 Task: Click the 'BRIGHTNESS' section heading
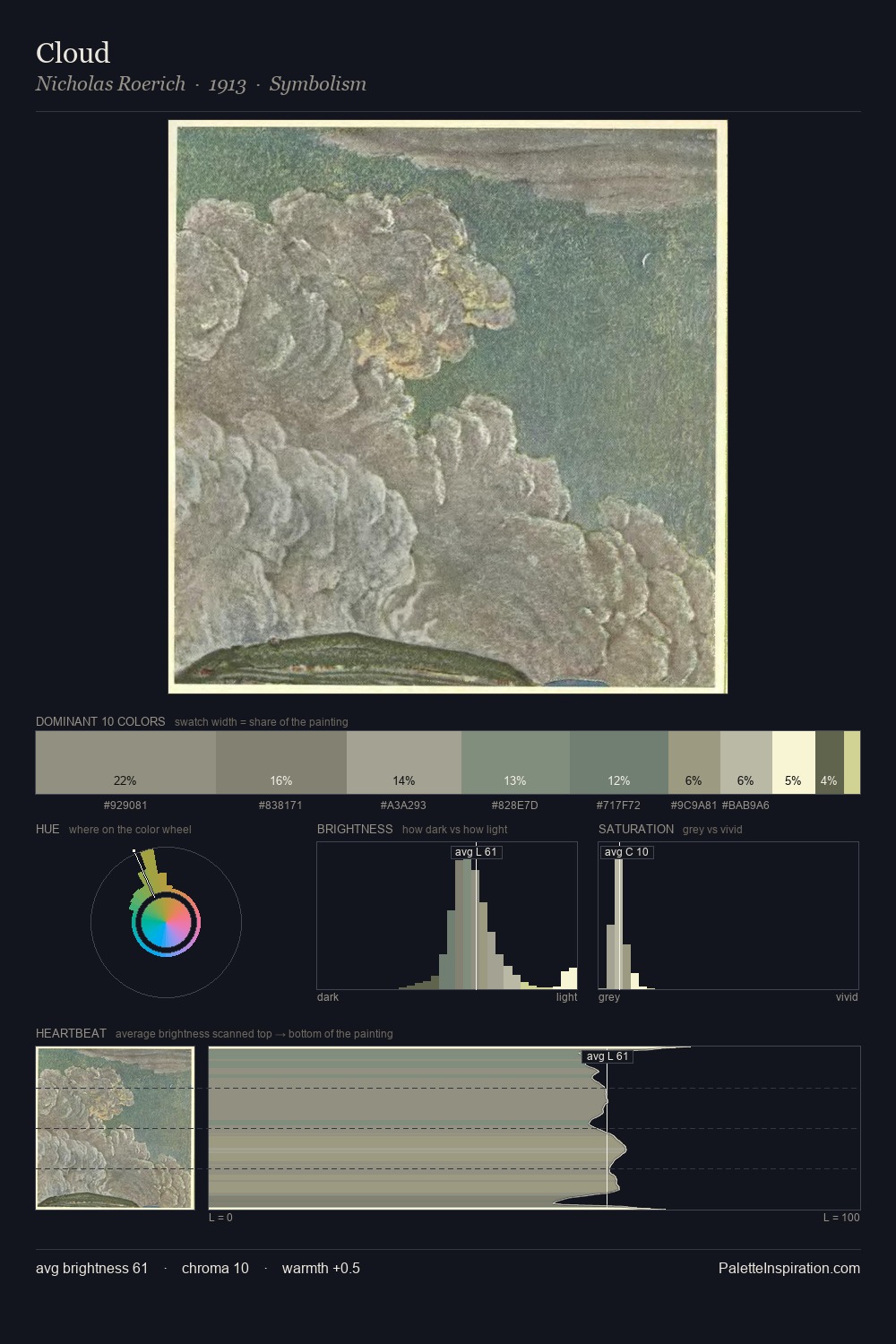pos(355,829)
